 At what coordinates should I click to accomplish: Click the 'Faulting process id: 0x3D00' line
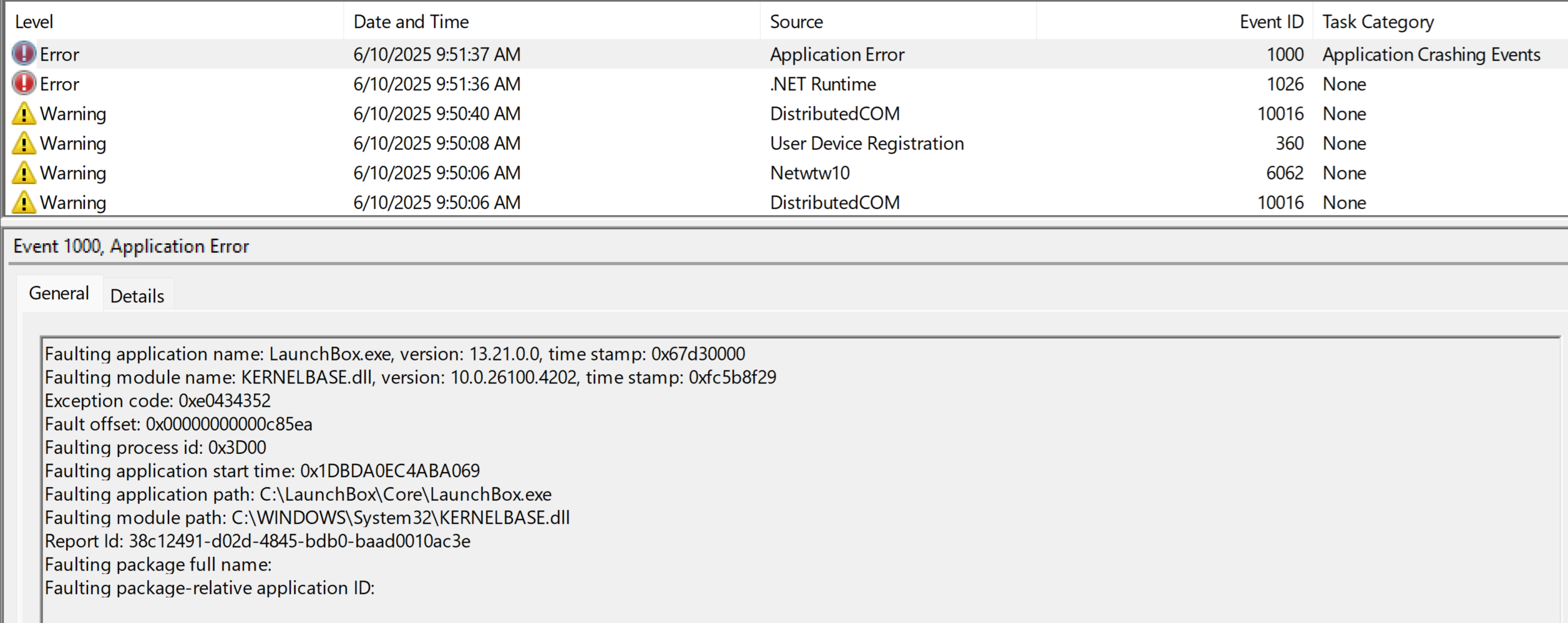pos(155,448)
